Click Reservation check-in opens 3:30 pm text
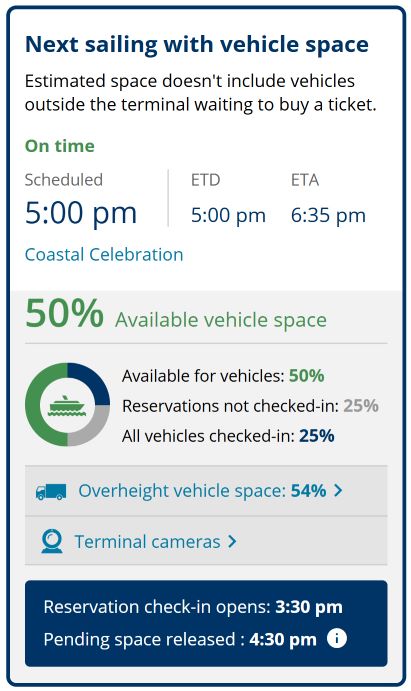The width and height of the screenshot is (411, 691). pos(193,607)
